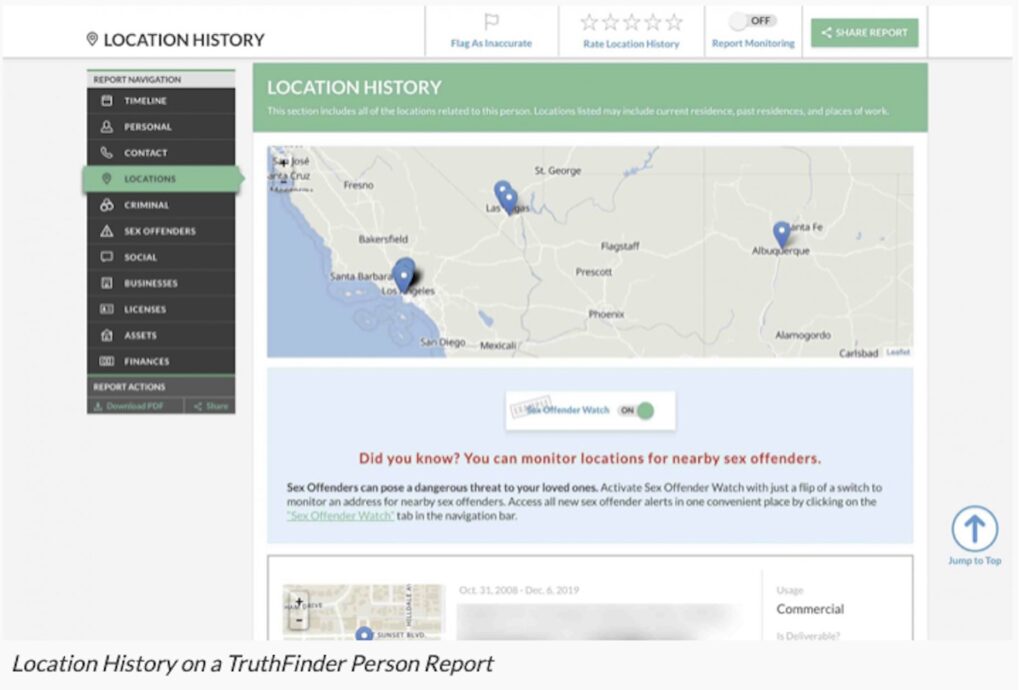1024x690 pixels.
Task: Rate location history with fifth star
Action: 674,23
